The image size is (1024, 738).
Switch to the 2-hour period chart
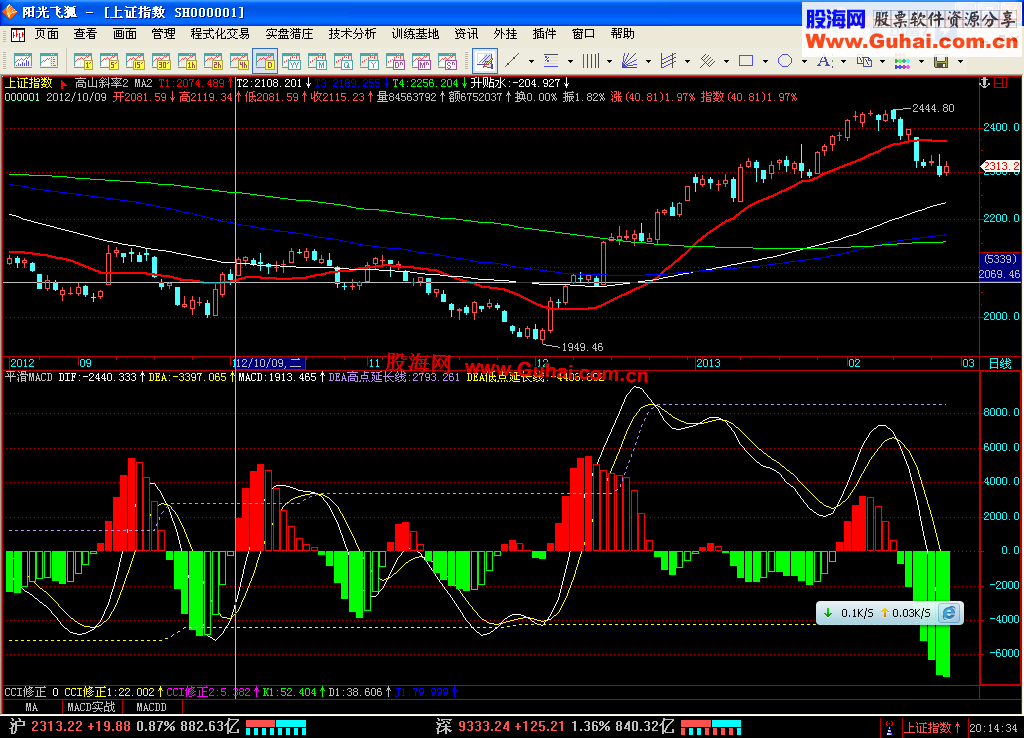(x=214, y=61)
